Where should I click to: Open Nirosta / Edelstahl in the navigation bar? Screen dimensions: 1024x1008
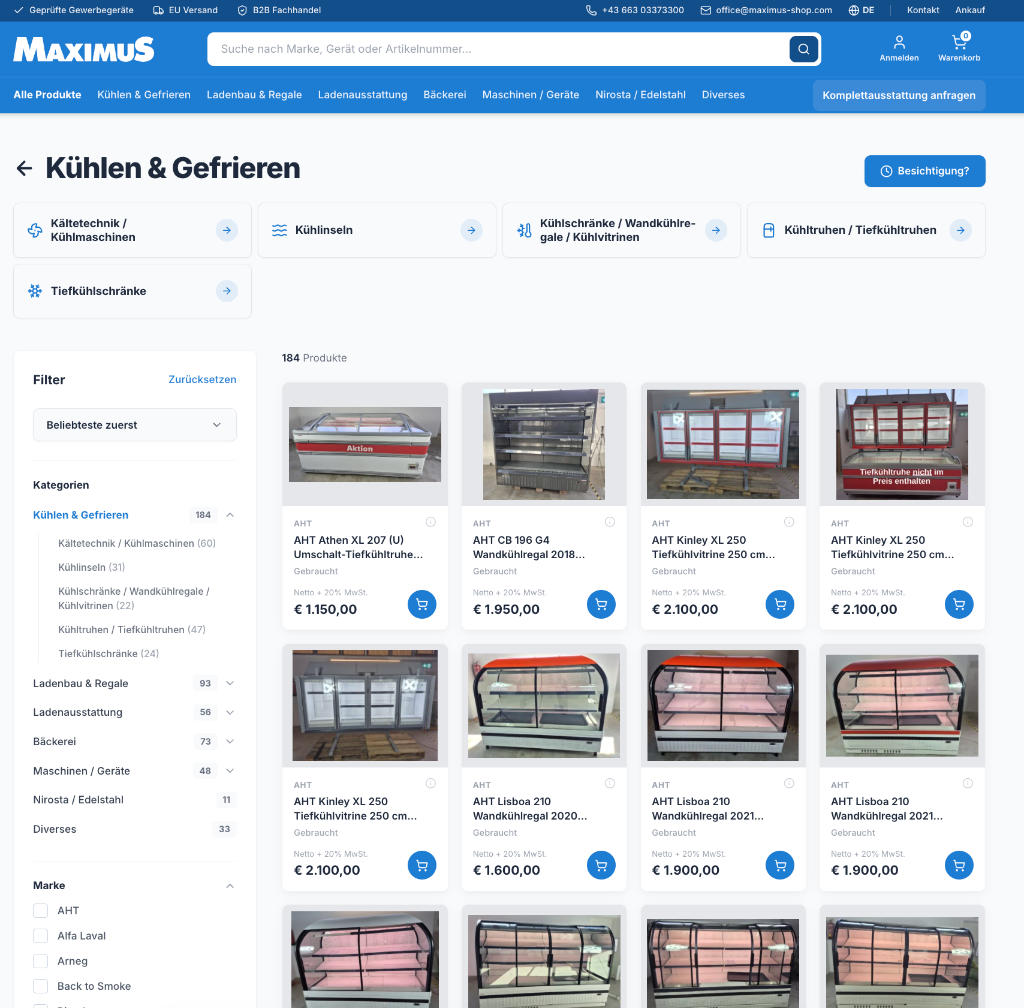coord(640,95)
